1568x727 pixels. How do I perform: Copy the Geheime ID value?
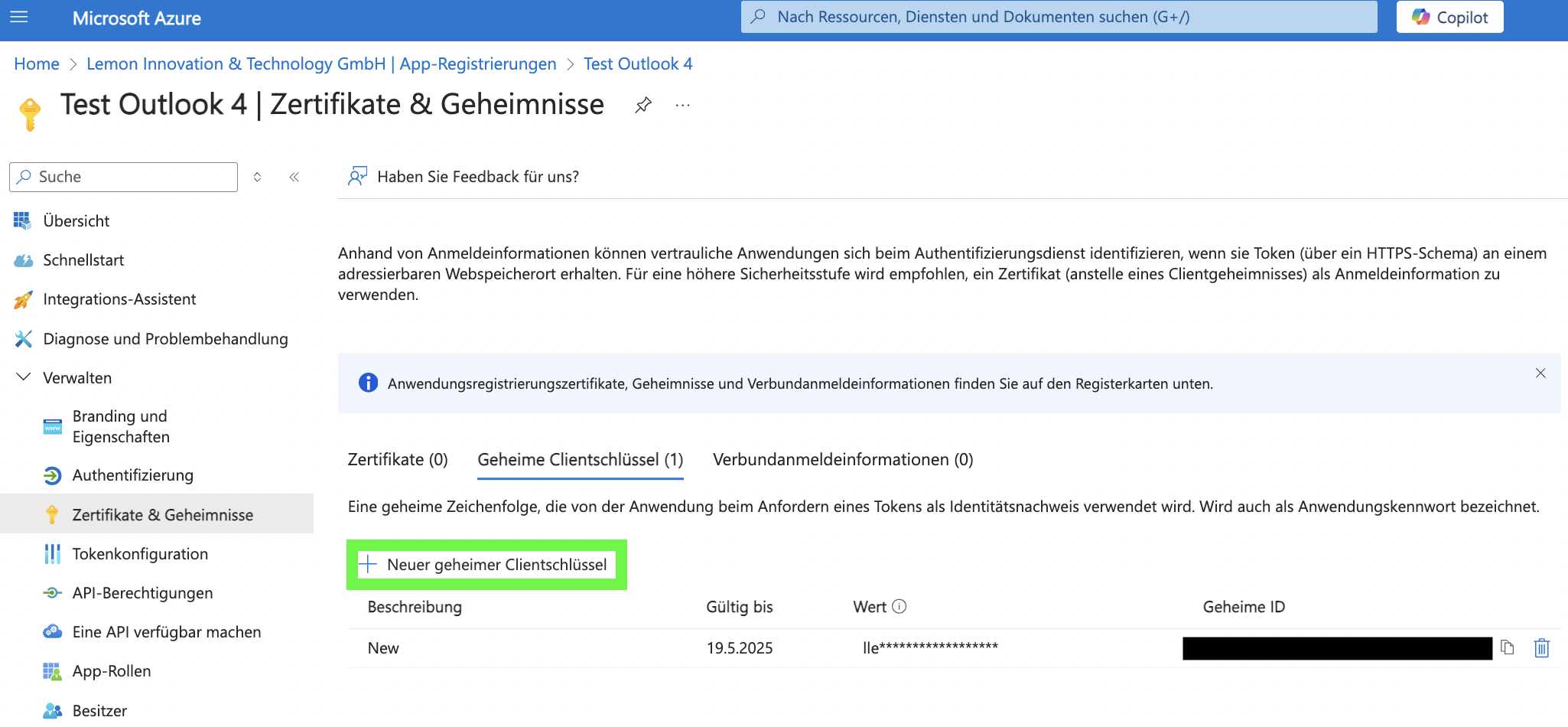click(x=1508, y=647)
